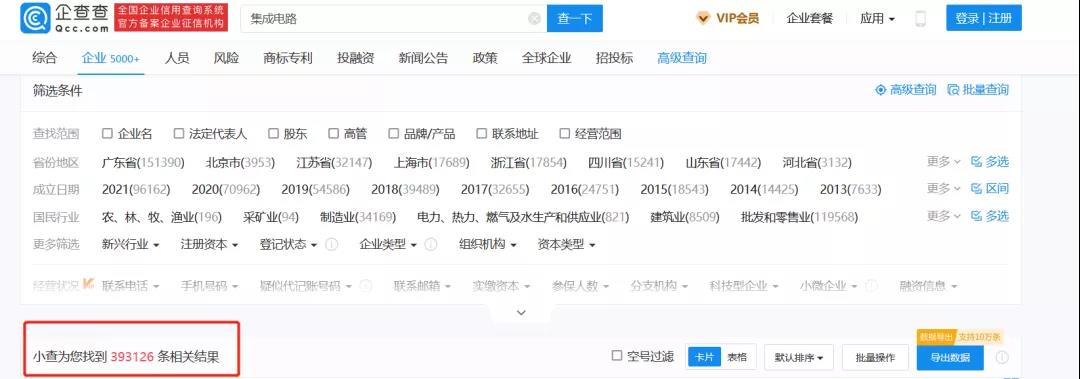Open the 资本类型 dropdown
This screenshot has height=379, width=1080.
click(567, 244)
